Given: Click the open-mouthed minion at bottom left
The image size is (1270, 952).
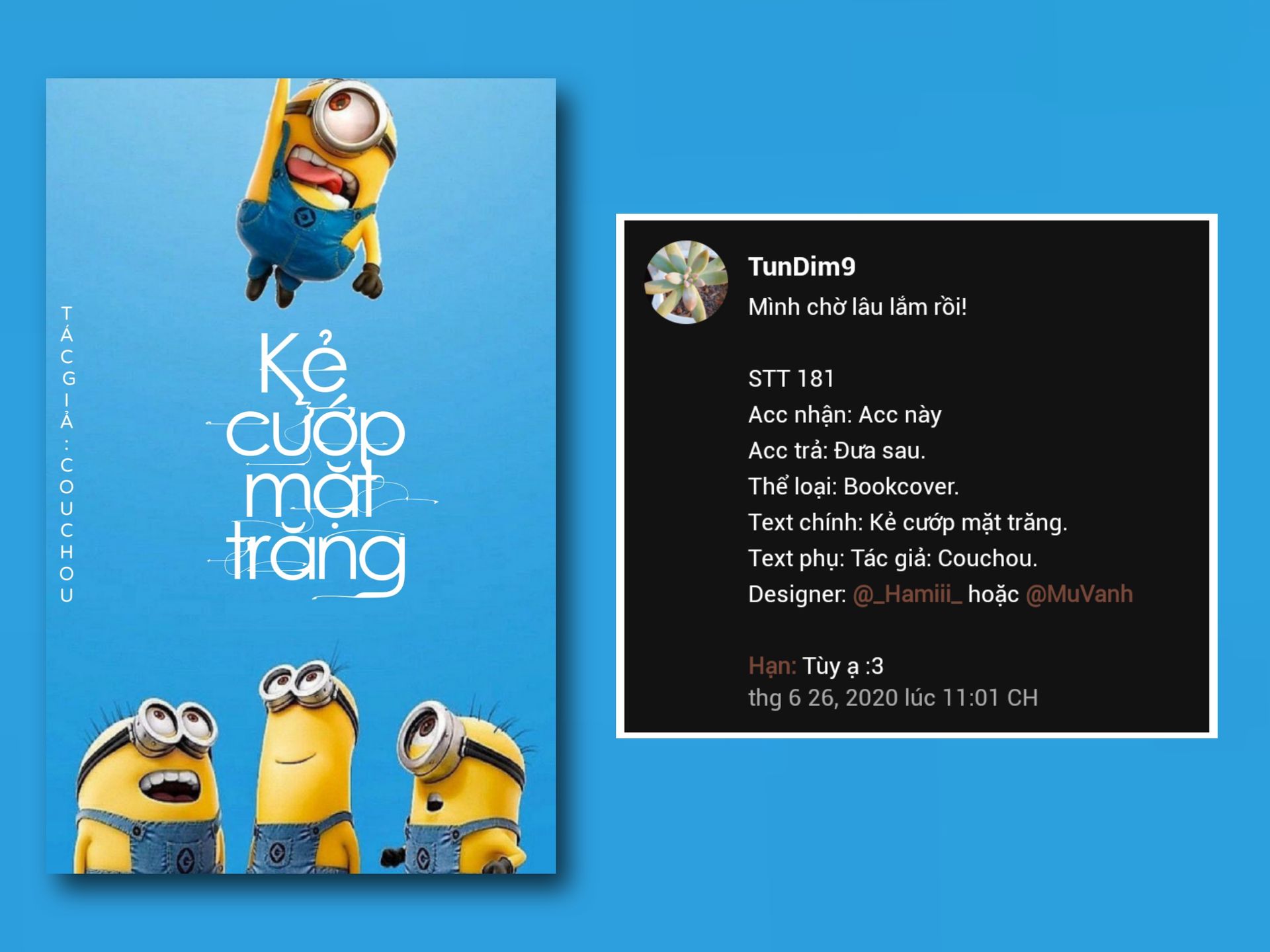Looking at the screenshot, I should [149, 787].
